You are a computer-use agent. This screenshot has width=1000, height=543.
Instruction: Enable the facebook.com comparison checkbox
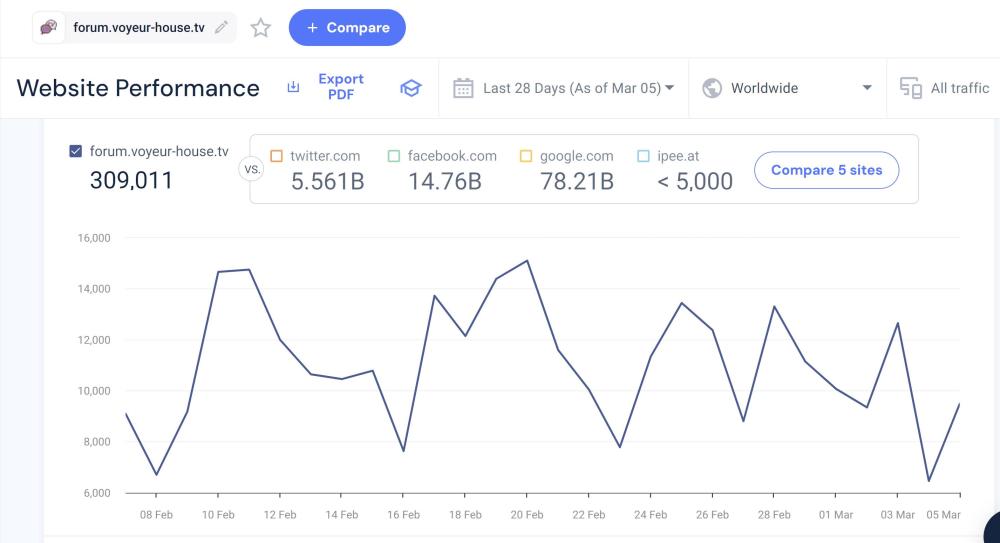coord(394,156)
